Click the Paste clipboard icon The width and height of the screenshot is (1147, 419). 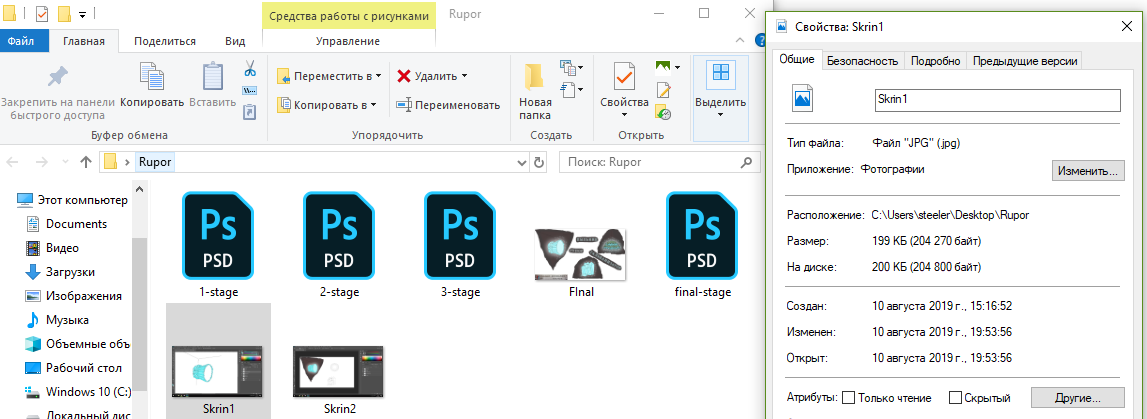click(213, 77)
